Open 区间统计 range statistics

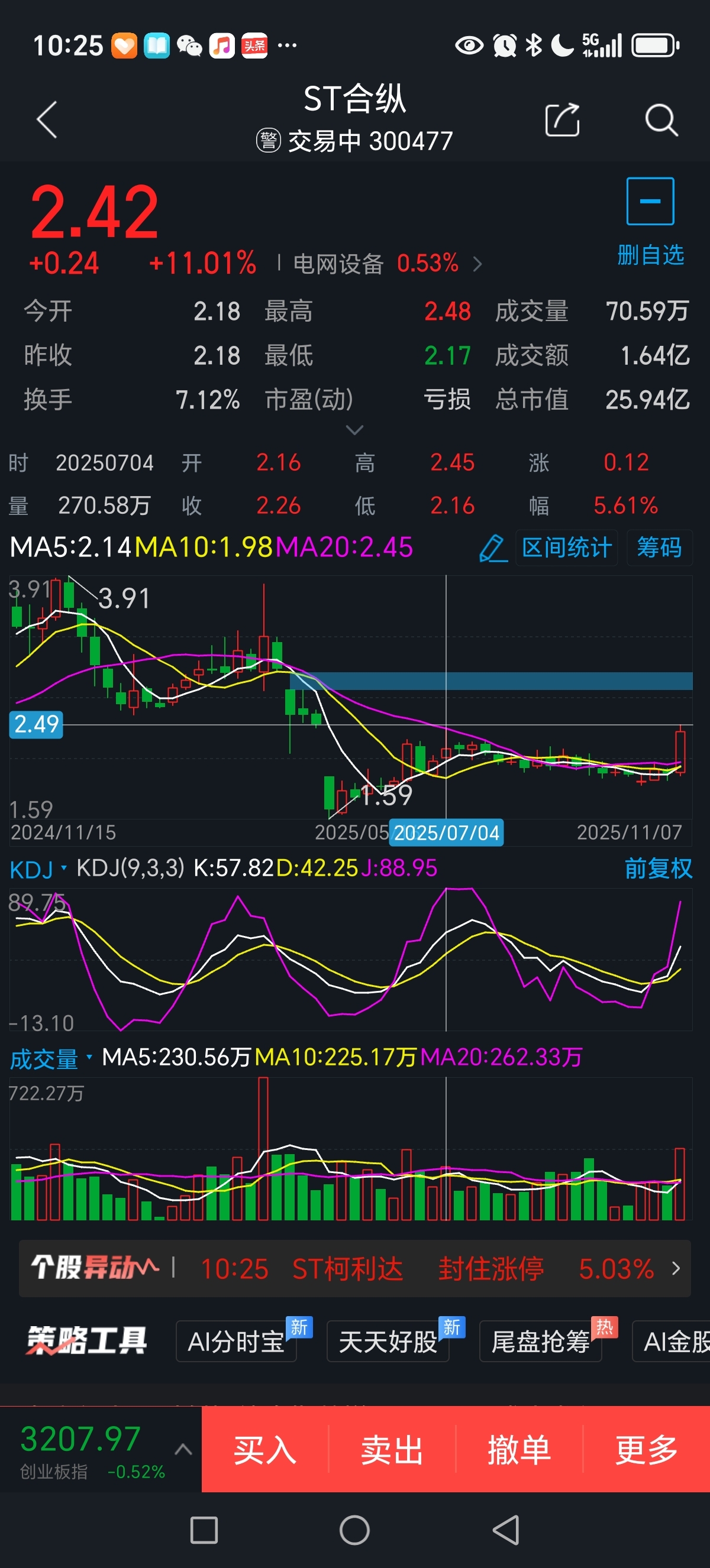coord(566,548)
